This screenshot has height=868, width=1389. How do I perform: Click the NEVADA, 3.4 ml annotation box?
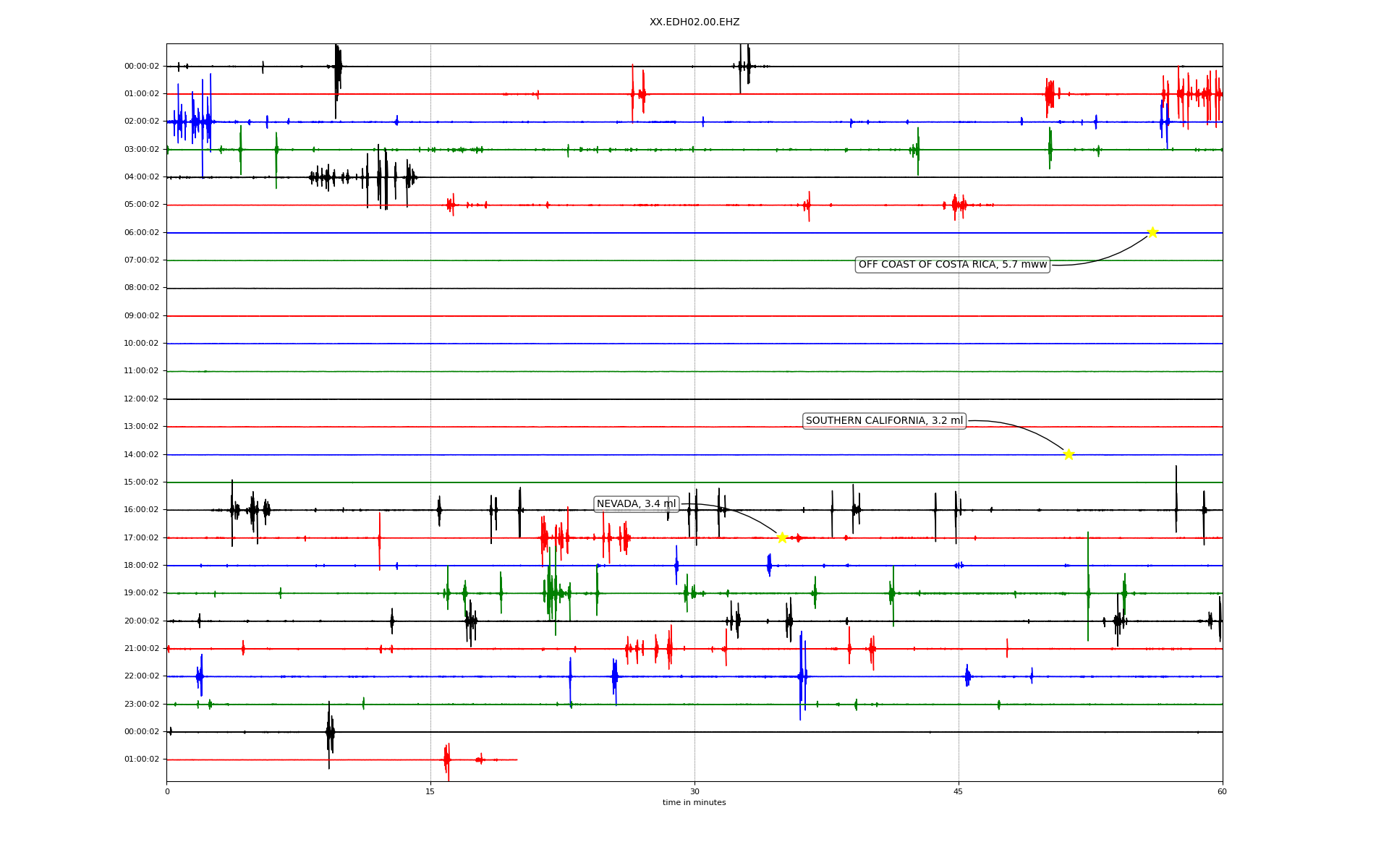click(636, 504)
